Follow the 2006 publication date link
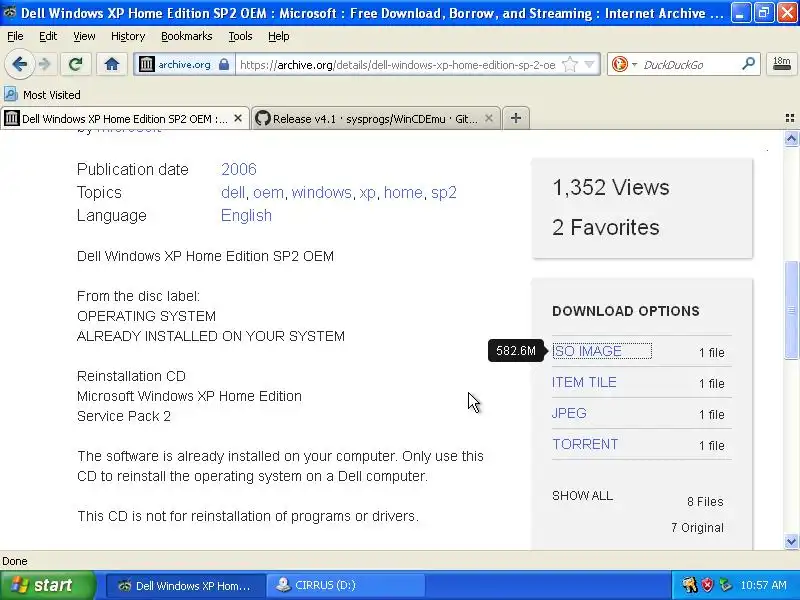 click(x=239, y=169)
